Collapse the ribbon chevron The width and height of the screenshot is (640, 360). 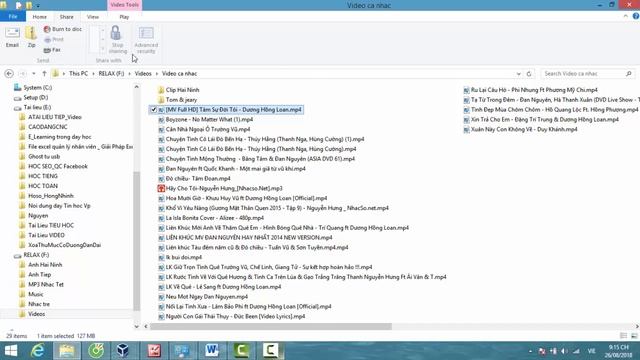(625, 16)
